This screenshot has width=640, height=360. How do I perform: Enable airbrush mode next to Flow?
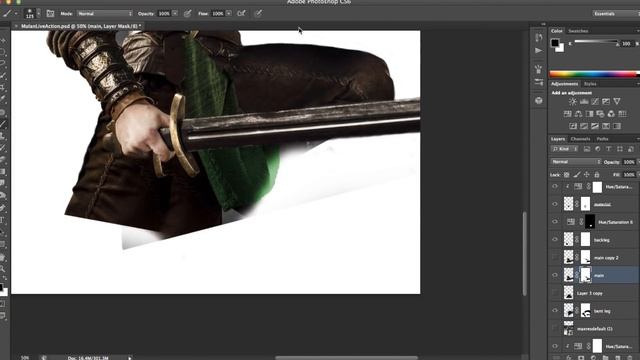[x=242, y=13]
